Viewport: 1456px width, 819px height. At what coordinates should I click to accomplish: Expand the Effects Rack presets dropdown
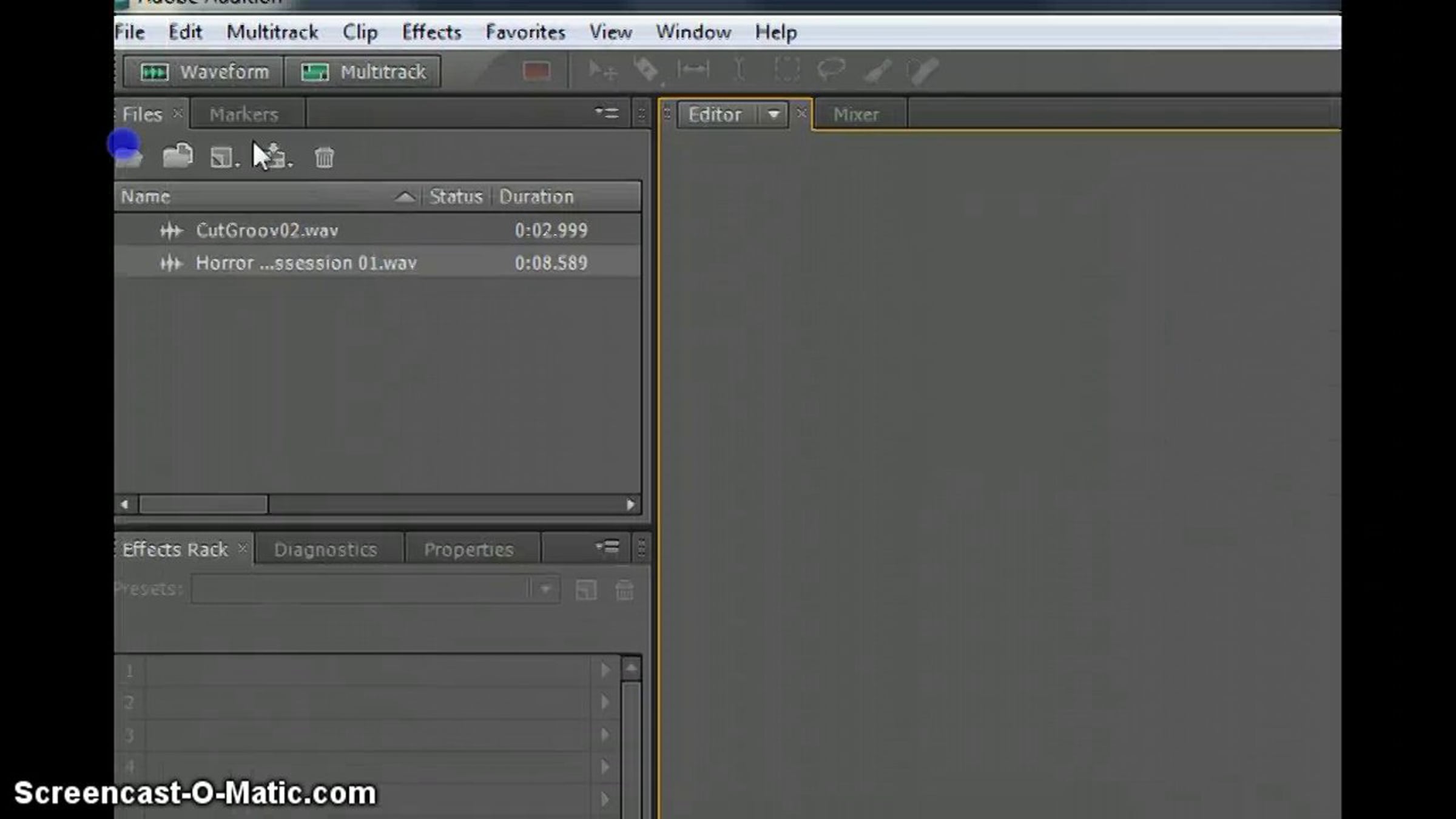(545, 589)
